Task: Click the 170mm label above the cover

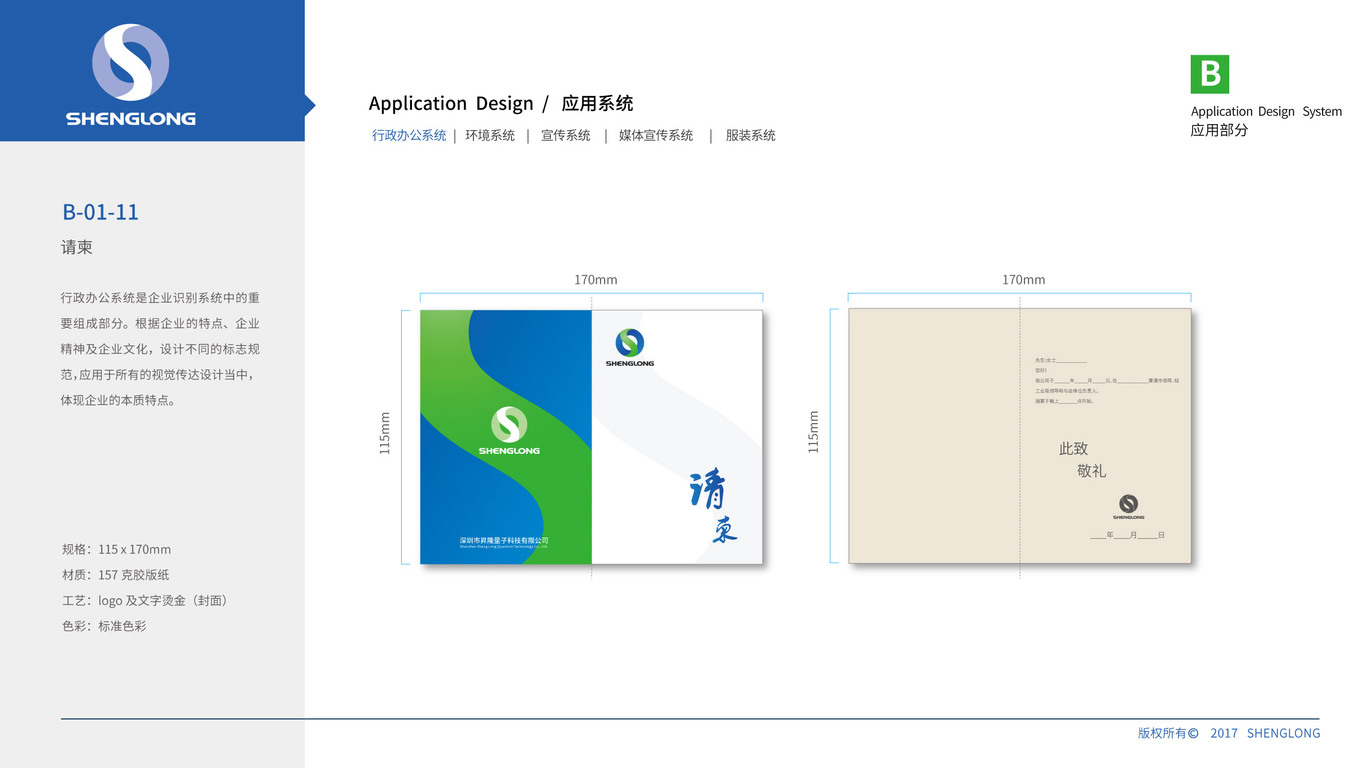Action: [x=595, y=280]
